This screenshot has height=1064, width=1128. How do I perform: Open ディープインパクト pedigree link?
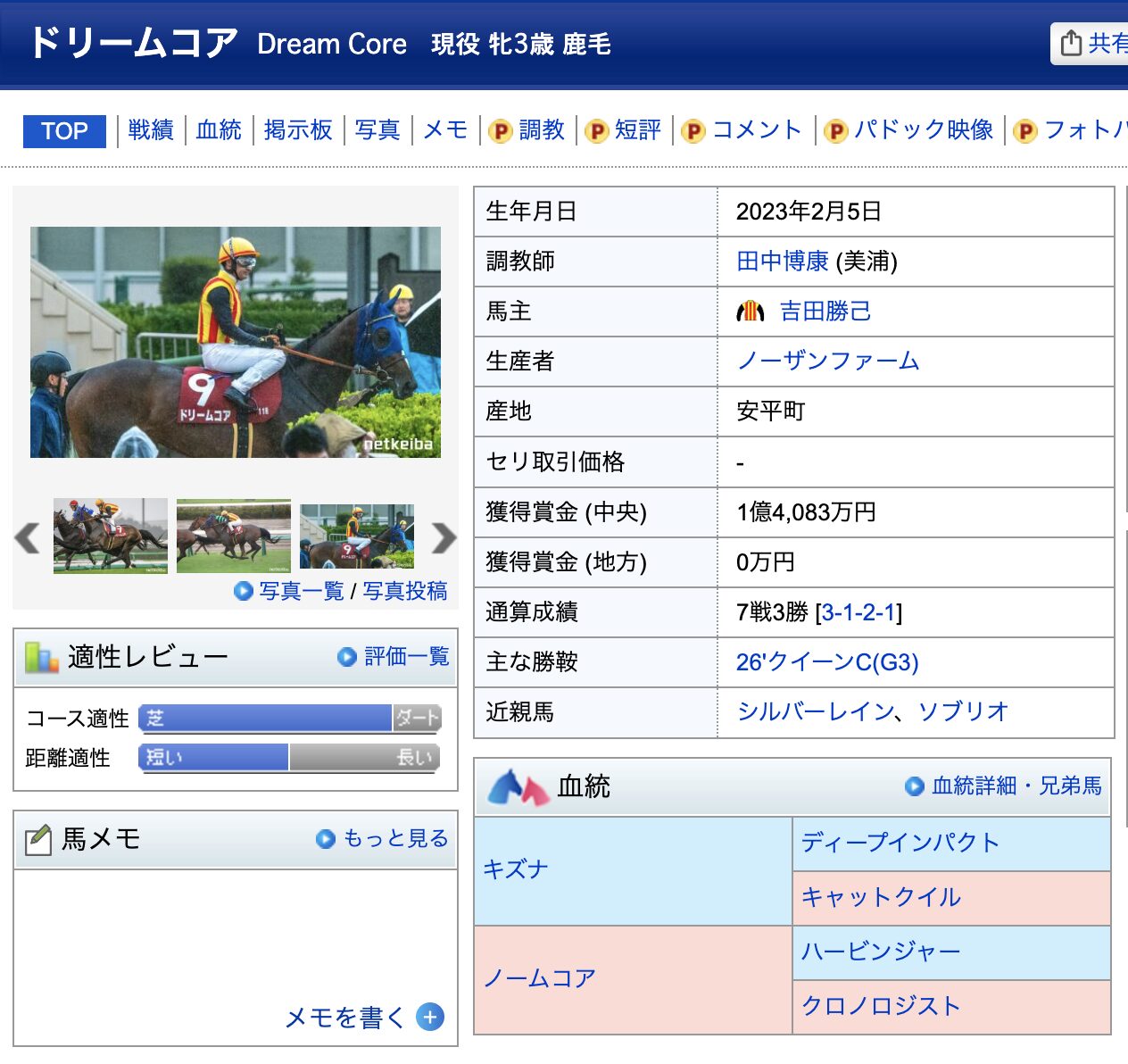click(x=900, y=843)
